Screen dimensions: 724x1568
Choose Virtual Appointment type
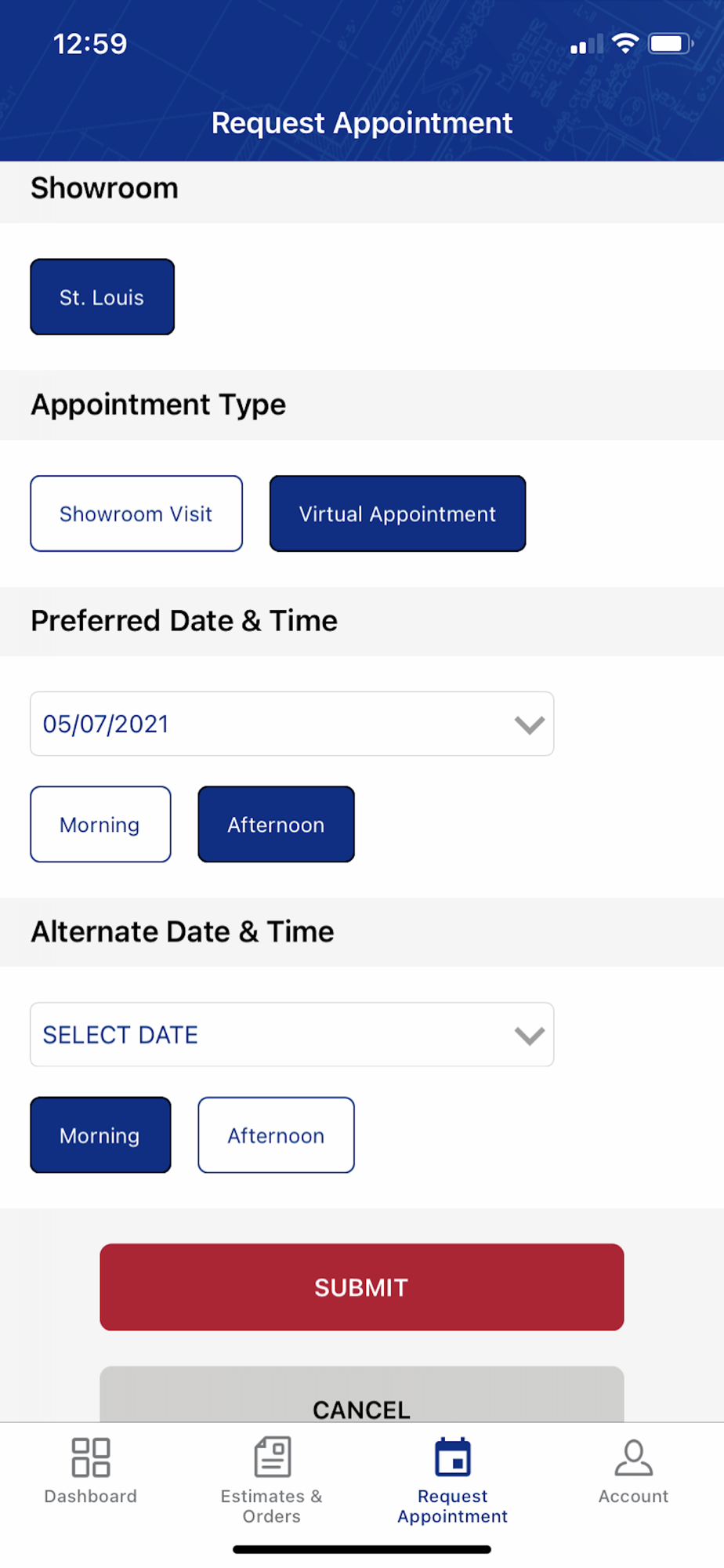pos(397,514)
